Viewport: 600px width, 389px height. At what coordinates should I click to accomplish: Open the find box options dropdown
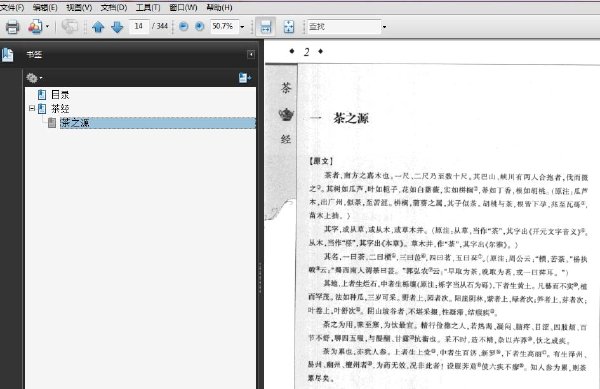(x=384, y=27)
